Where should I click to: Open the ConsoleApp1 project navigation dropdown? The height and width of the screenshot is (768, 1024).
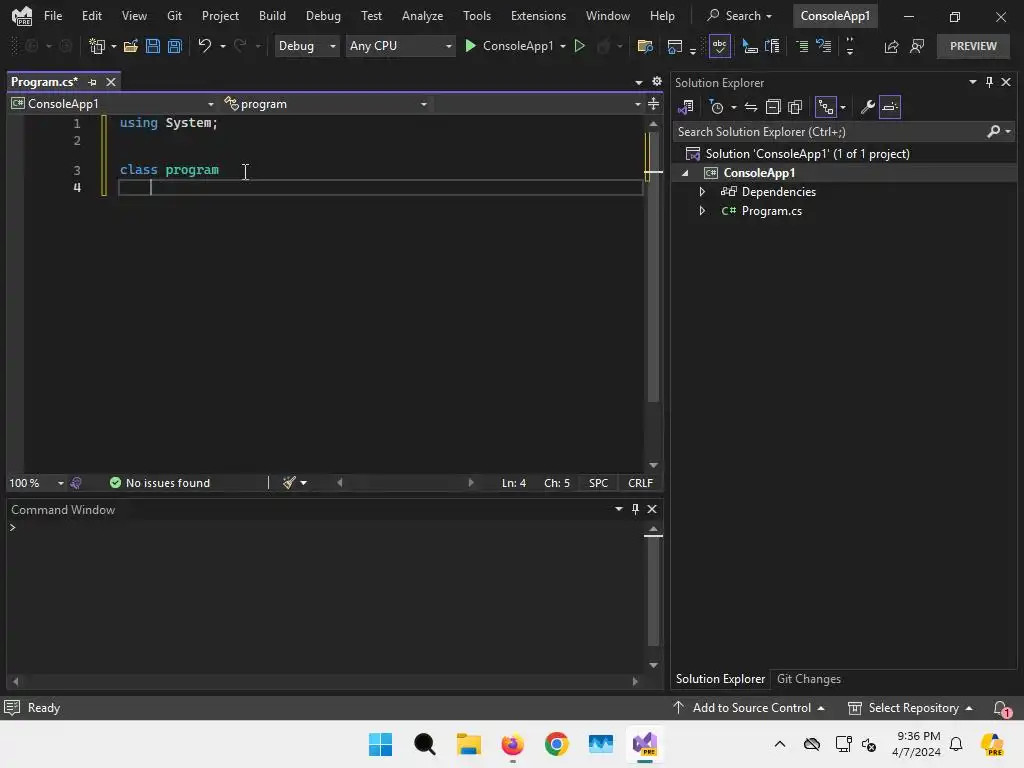point(112,104)
